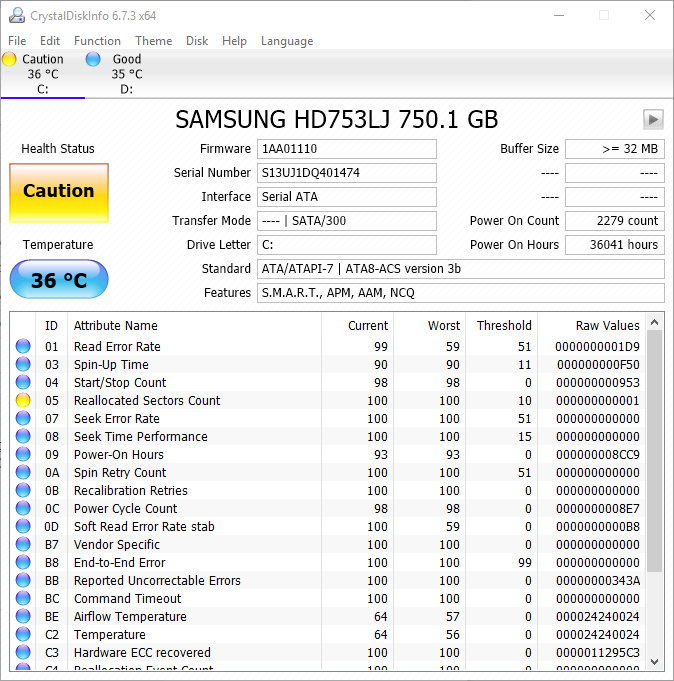Click the blue Good status icon for drive D:
This screenshot has width=674, height=681.
pos(93,60)
